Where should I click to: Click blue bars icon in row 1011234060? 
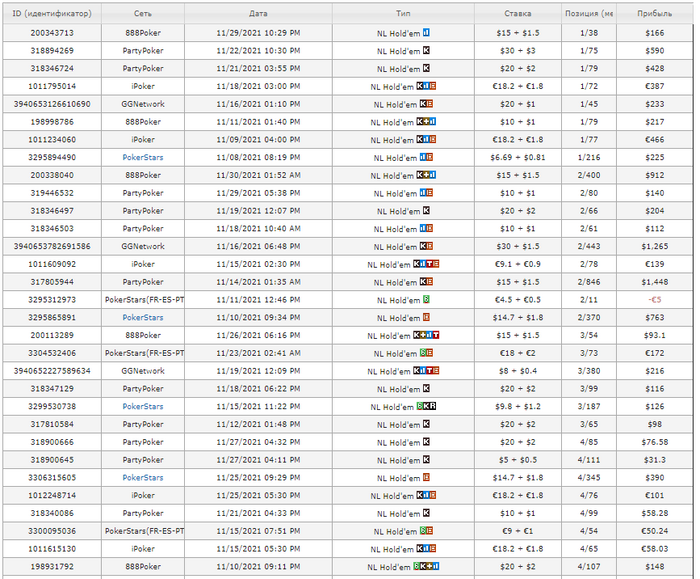click(426, 140)
